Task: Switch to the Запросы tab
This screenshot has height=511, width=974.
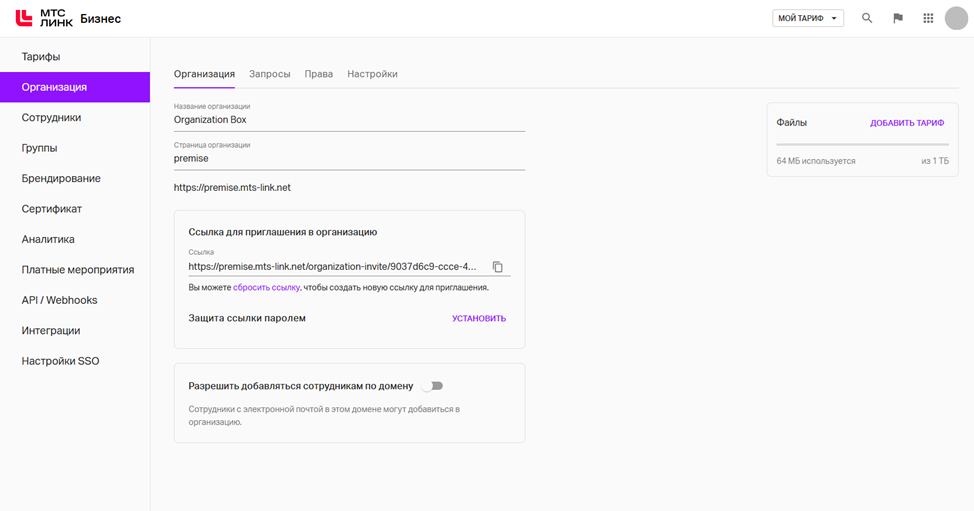Action: tap(269, 74)
